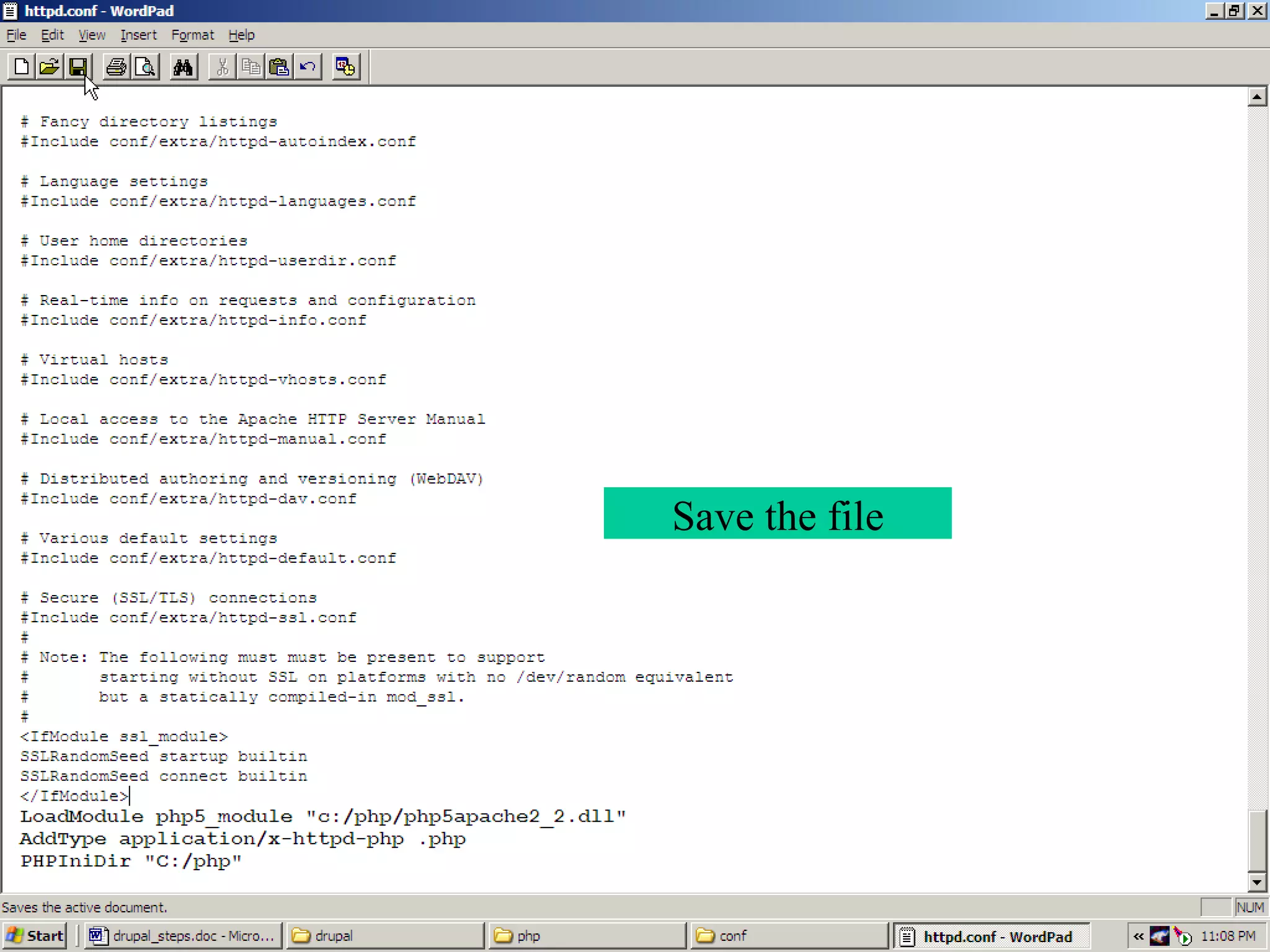Click the closing </IfModule> line
1270x952 pixels.
point(74,796)
